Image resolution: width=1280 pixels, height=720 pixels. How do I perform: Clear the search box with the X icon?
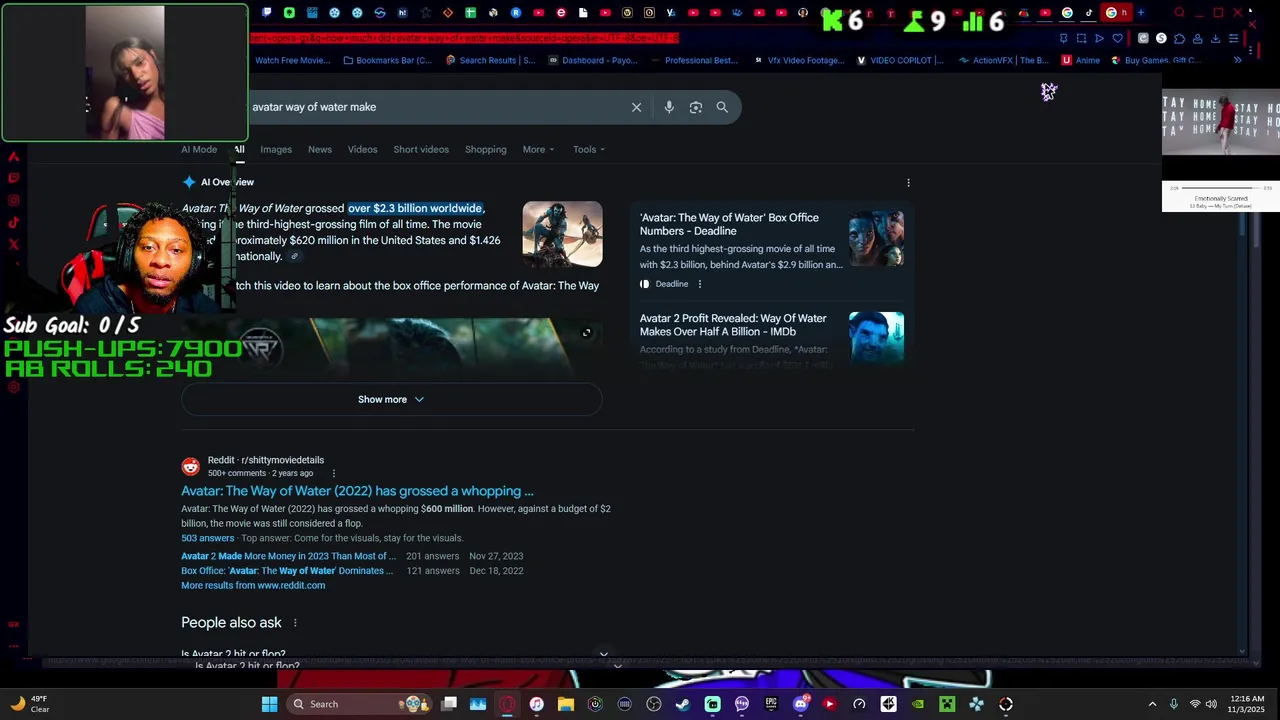pos(636,107)
